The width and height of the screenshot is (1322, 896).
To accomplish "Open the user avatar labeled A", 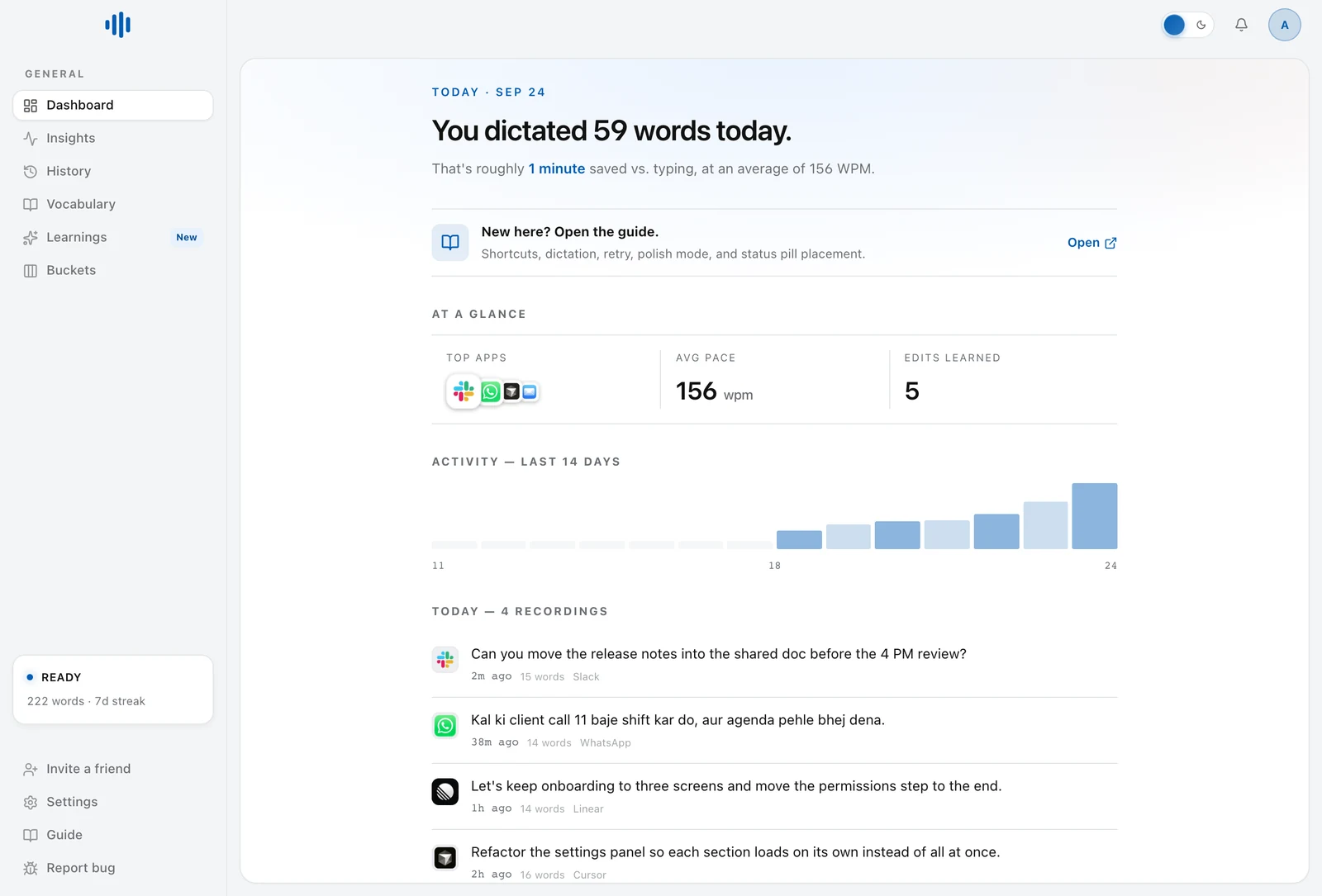I will (x=1284, y=25).
